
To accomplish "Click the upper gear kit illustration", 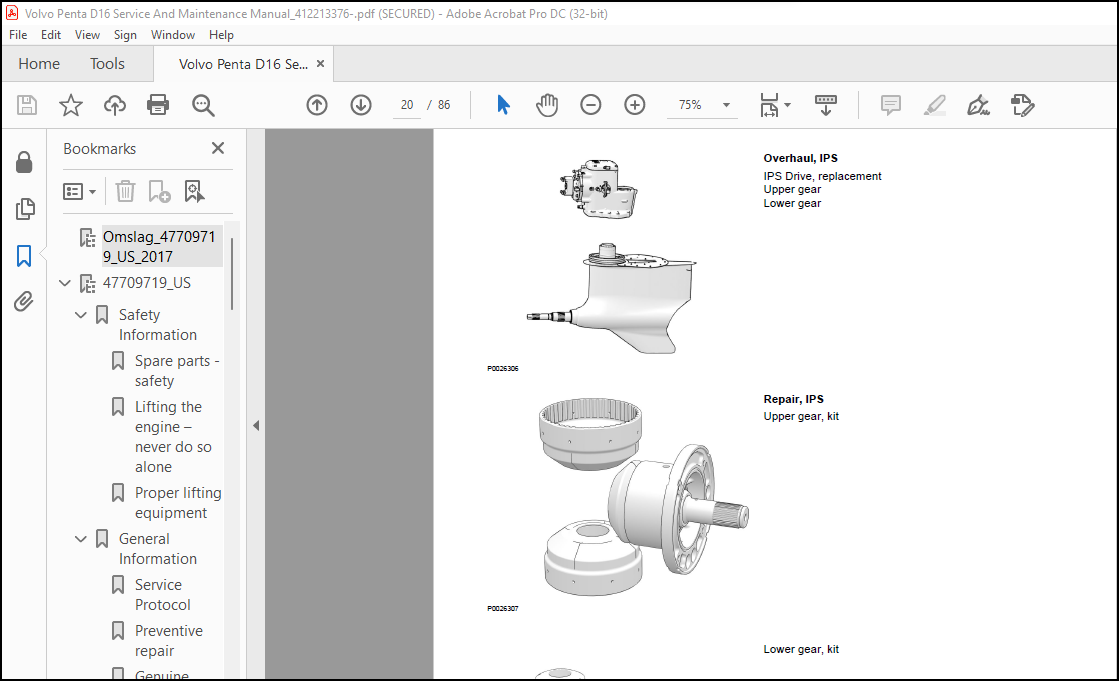I will pos(643,497).
